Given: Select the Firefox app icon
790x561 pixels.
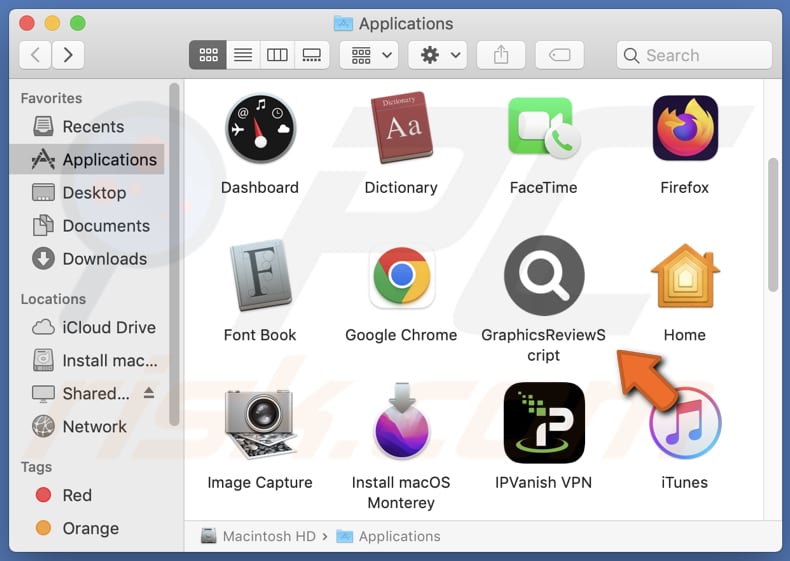Looking at the screenshot, I should pos(685,128).
